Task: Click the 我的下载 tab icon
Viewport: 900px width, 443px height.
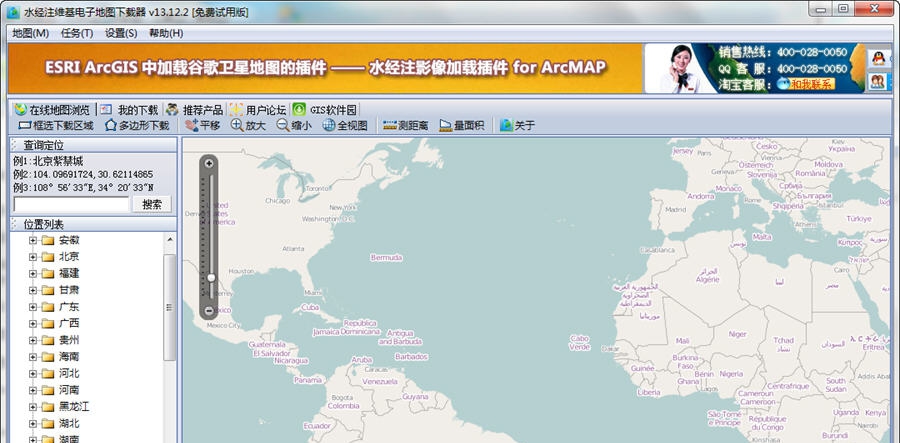Action: (x=106, y=109)
